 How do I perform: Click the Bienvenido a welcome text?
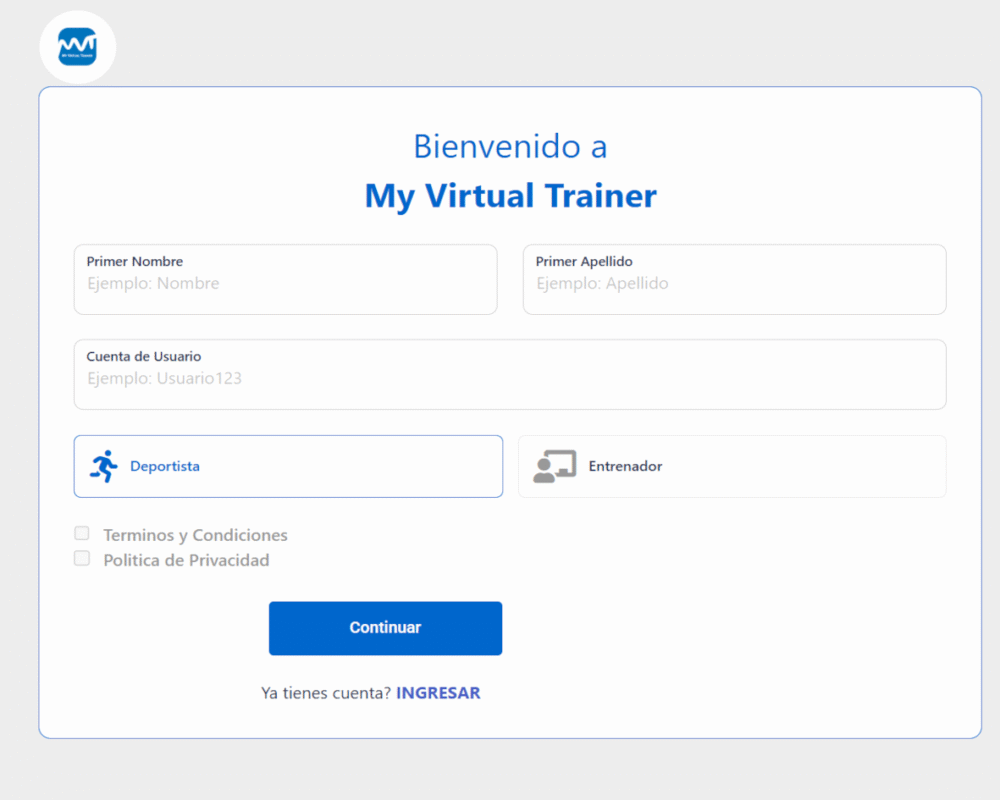[510, 146]
